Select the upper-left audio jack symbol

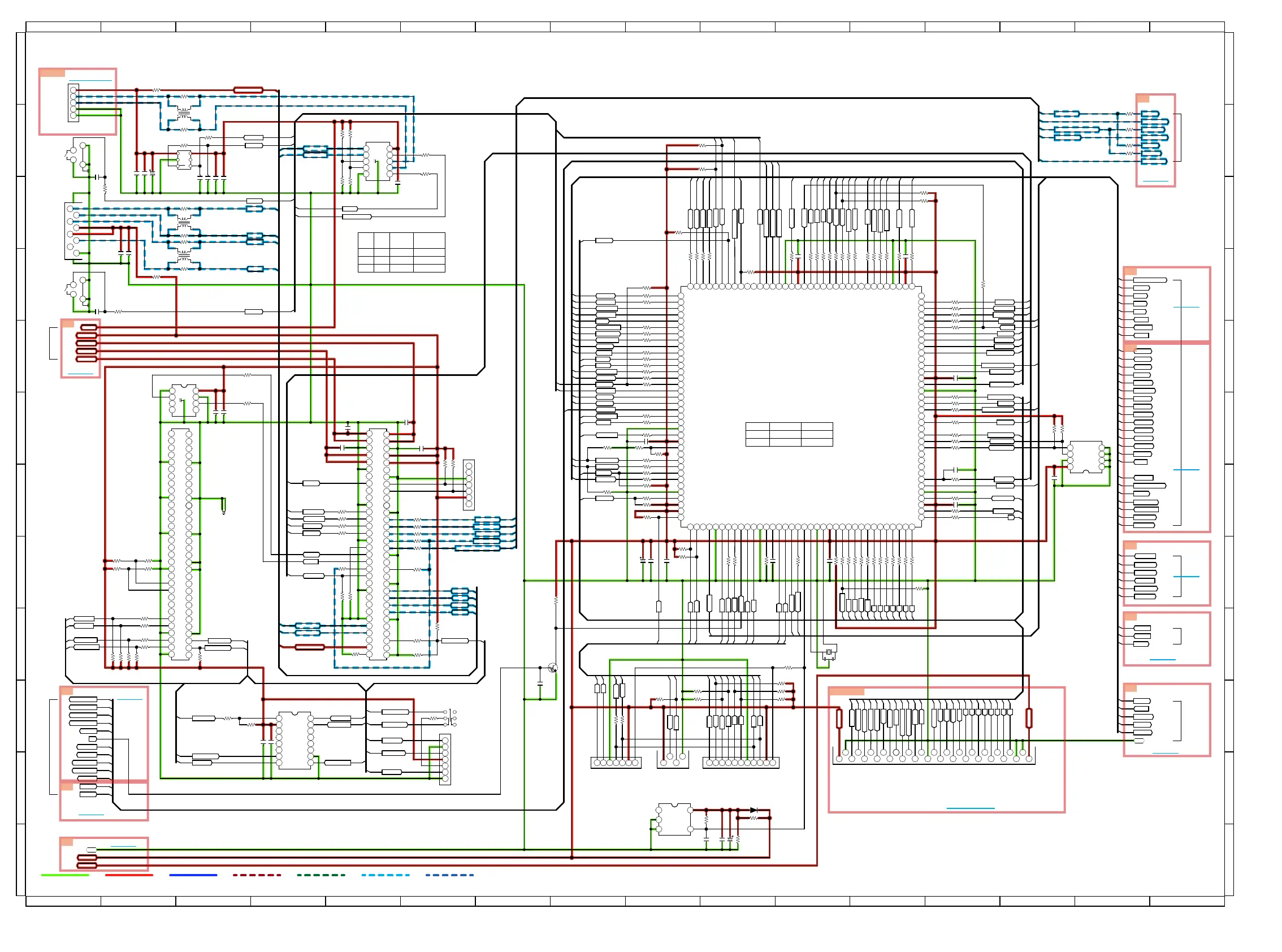(77, 155)
